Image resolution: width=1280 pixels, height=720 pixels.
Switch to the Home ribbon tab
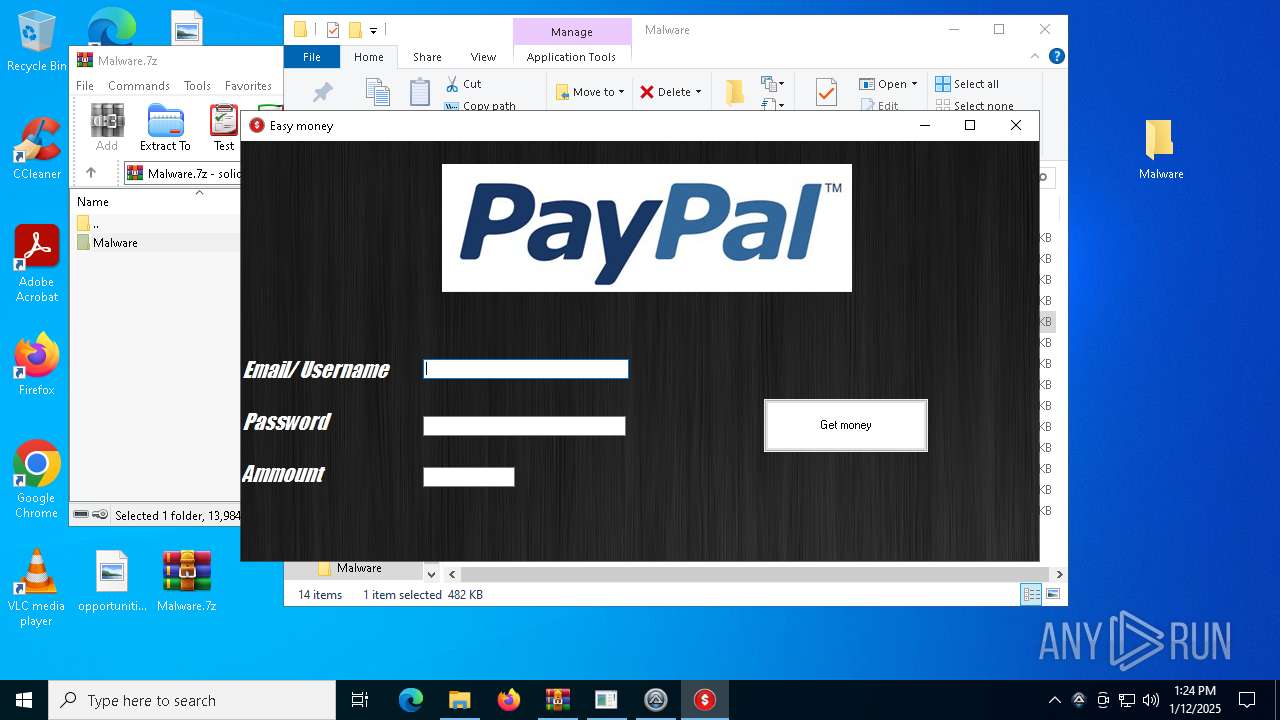369,57
